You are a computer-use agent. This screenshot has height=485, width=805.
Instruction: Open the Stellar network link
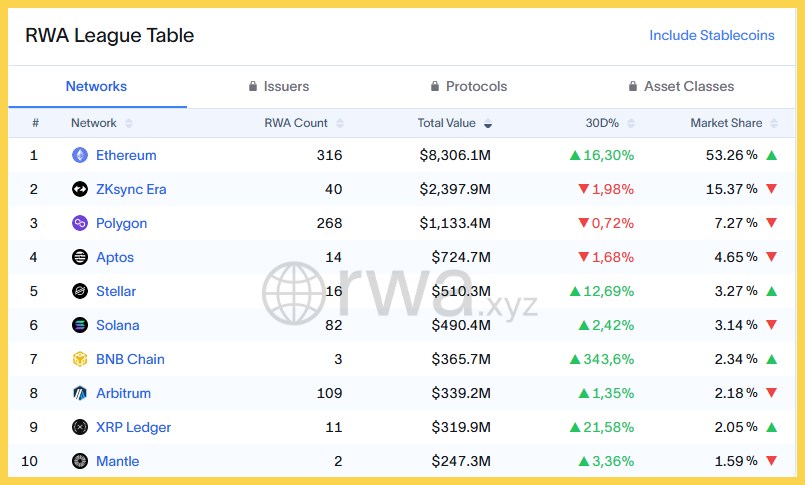point(116,291)
